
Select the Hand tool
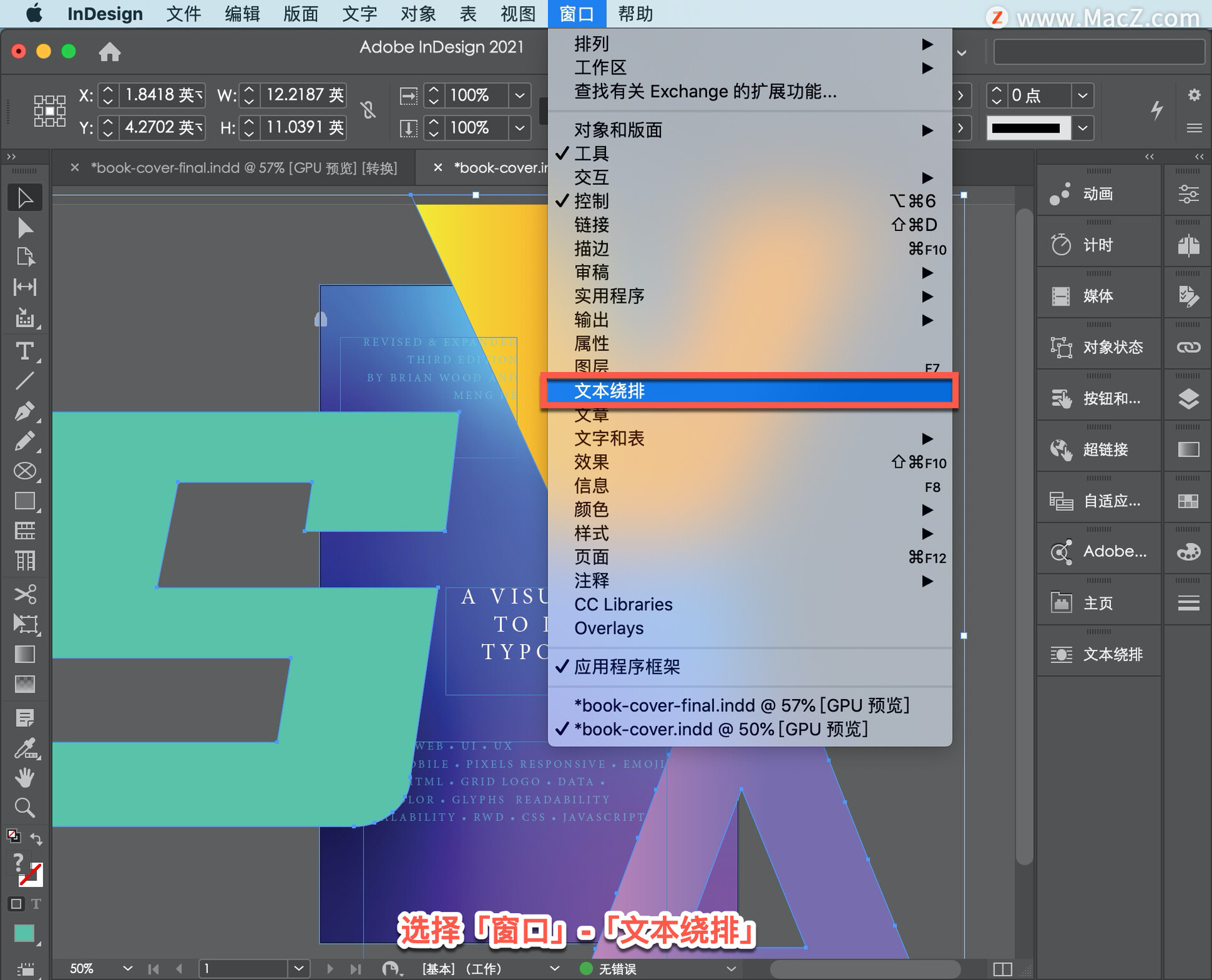(25, 778)
